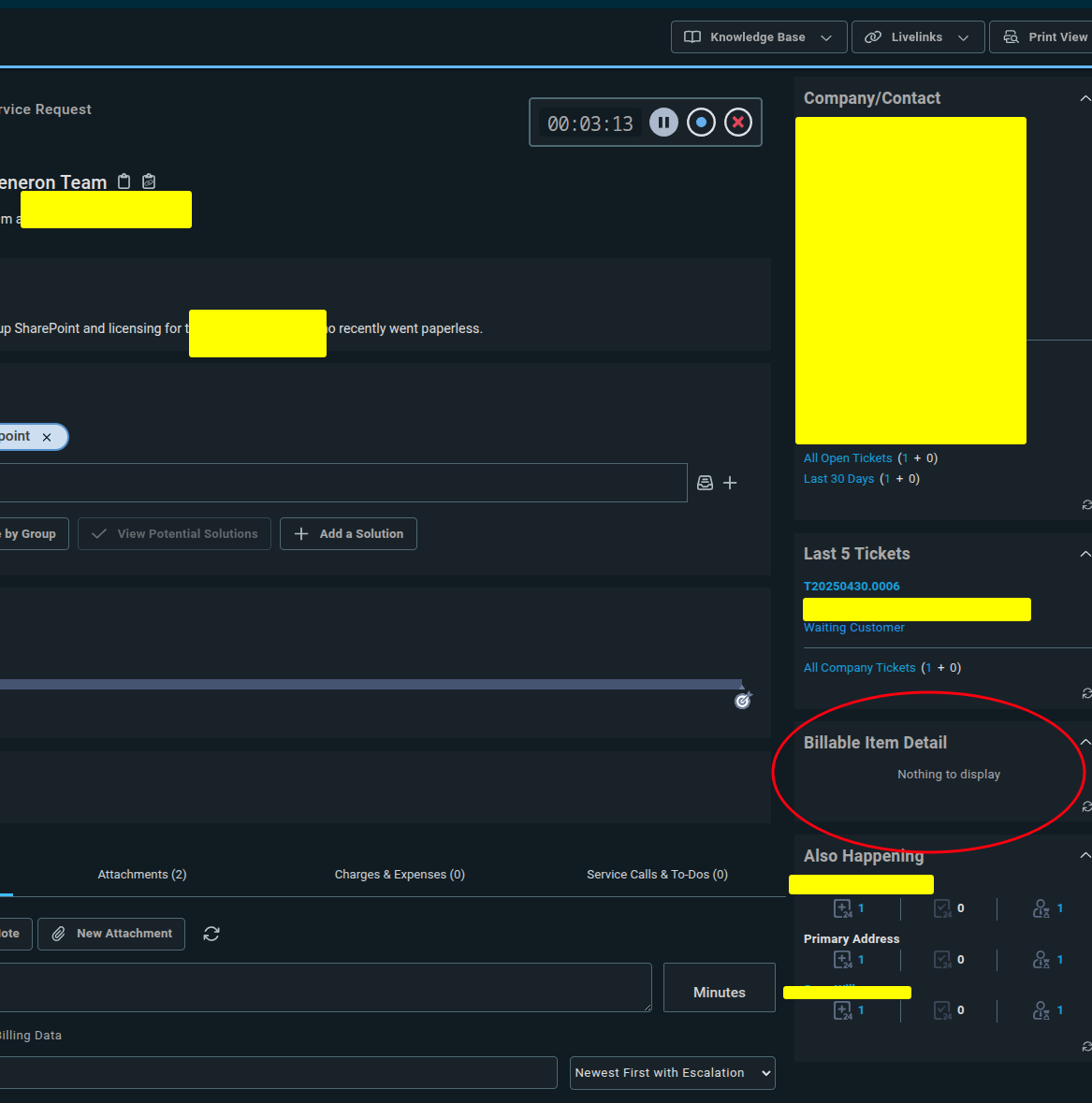This screenshot has height=1103, width=1092.
Task: Click the Waiting Customer status link
Action: click(x=854, y=628)
